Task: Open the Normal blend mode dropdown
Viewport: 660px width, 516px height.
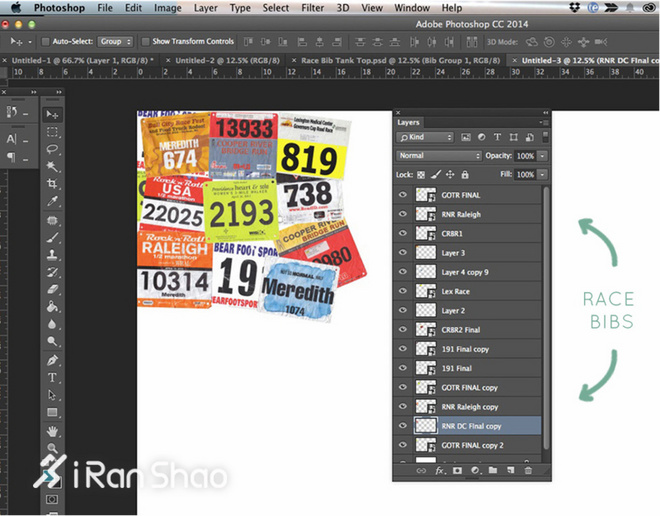Action: click(438, 156)
